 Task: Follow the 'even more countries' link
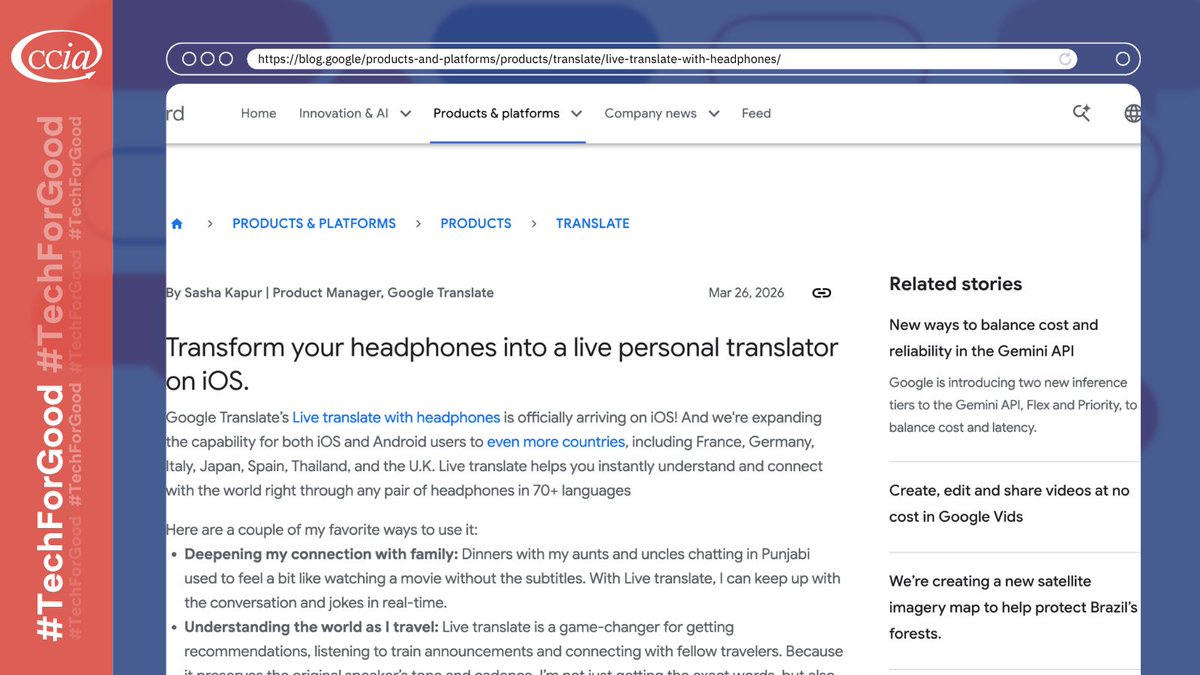[x=556, y=441]
